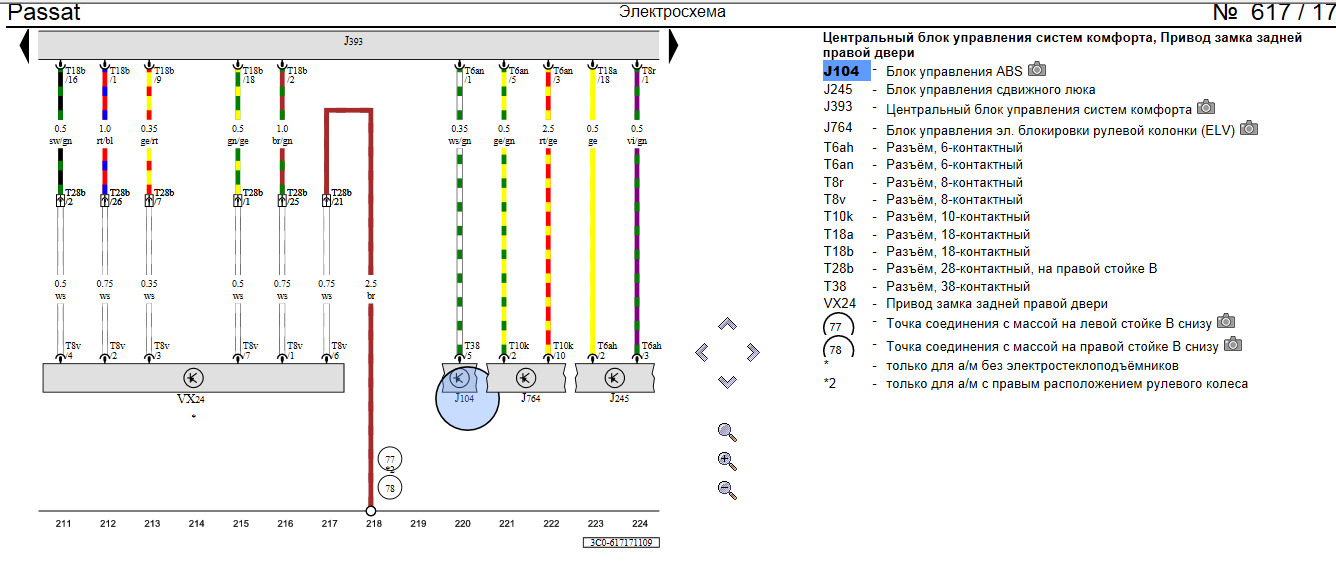Click the zoom out magnifier

(x=727, y=490)
